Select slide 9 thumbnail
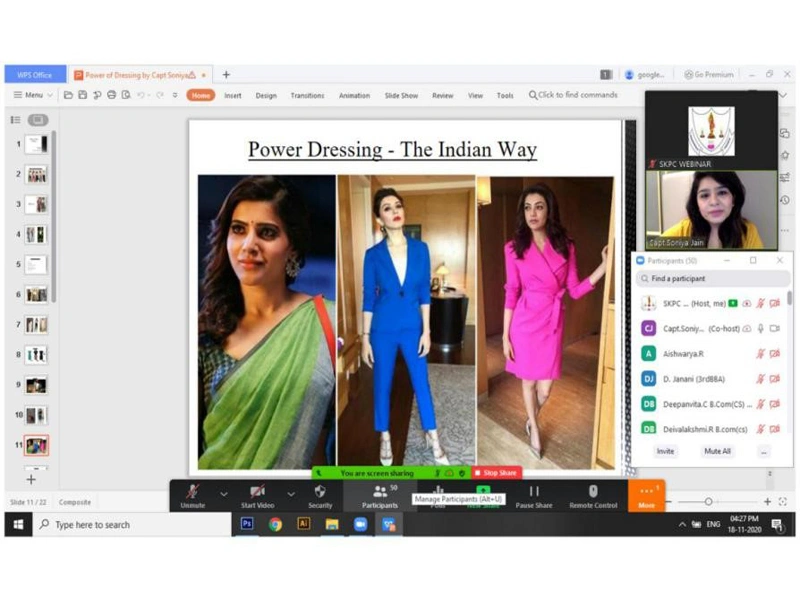The height and width of the screenshot is (600, 800). (36, 385)
